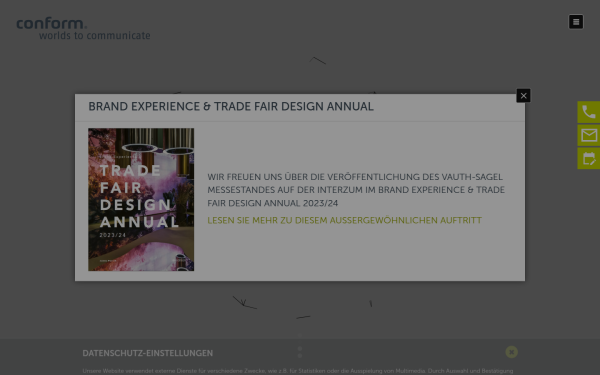
Task: Dismiss the Datenschutz-Einstellungen banner with the round X
Action: point(511,352)
